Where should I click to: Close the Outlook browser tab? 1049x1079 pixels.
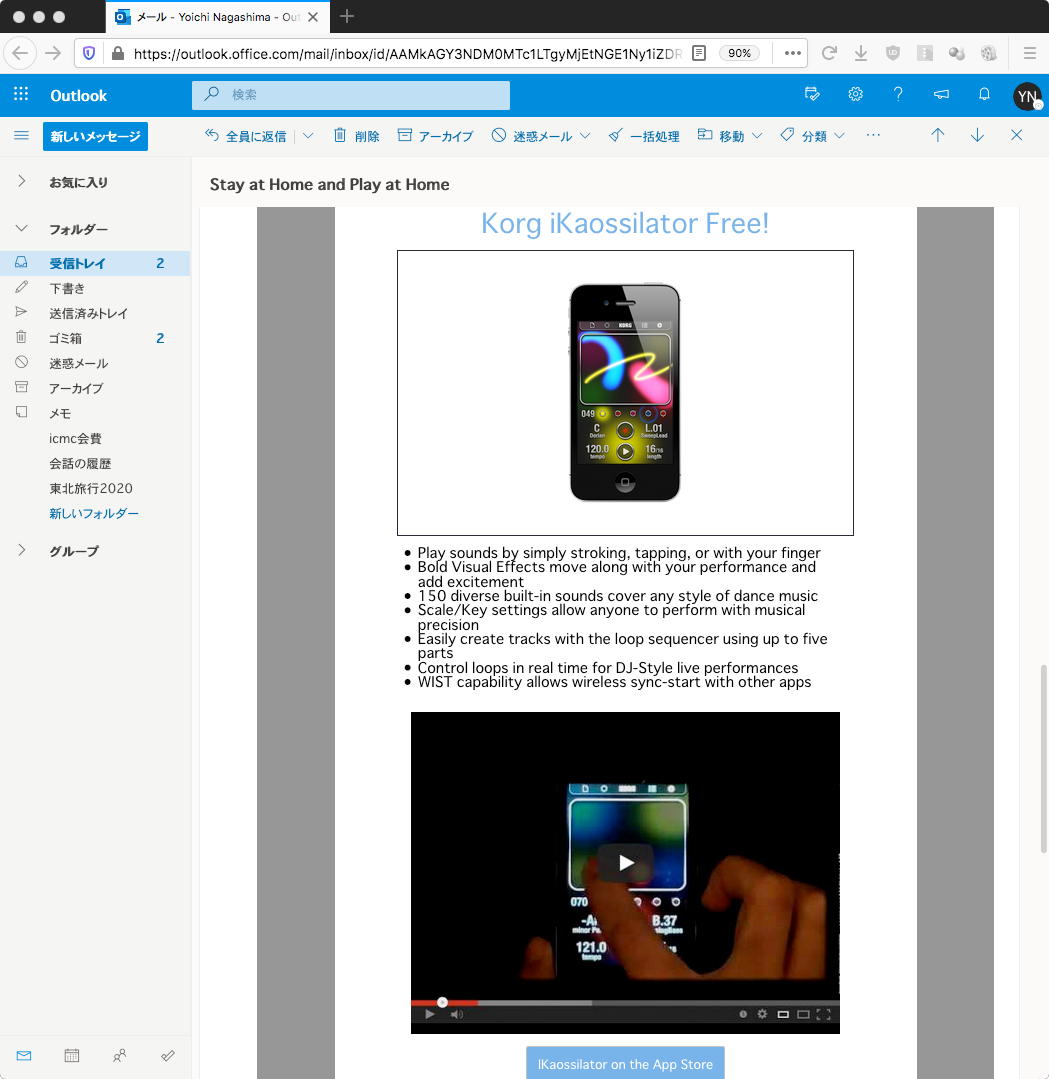point(313,17)
